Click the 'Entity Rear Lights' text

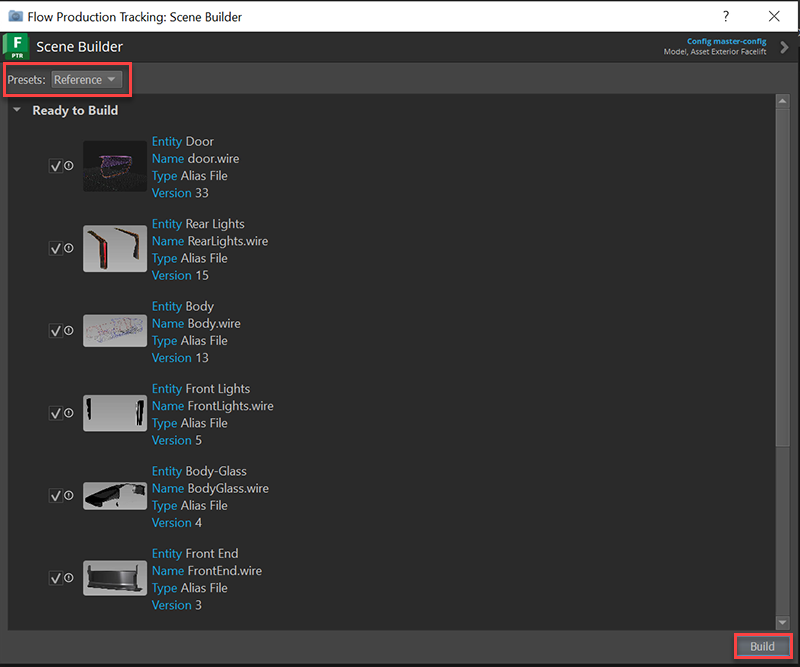click(198, 224)
